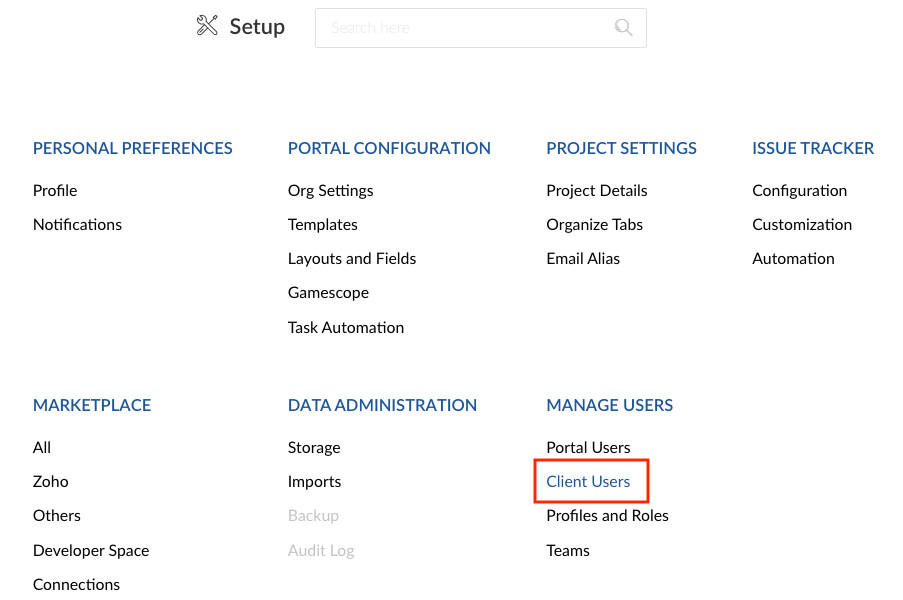Click the Setup wrench and screwdriver icon
Image resolution: width=903 pixels, height=600 pixels.
coord(207,26)
